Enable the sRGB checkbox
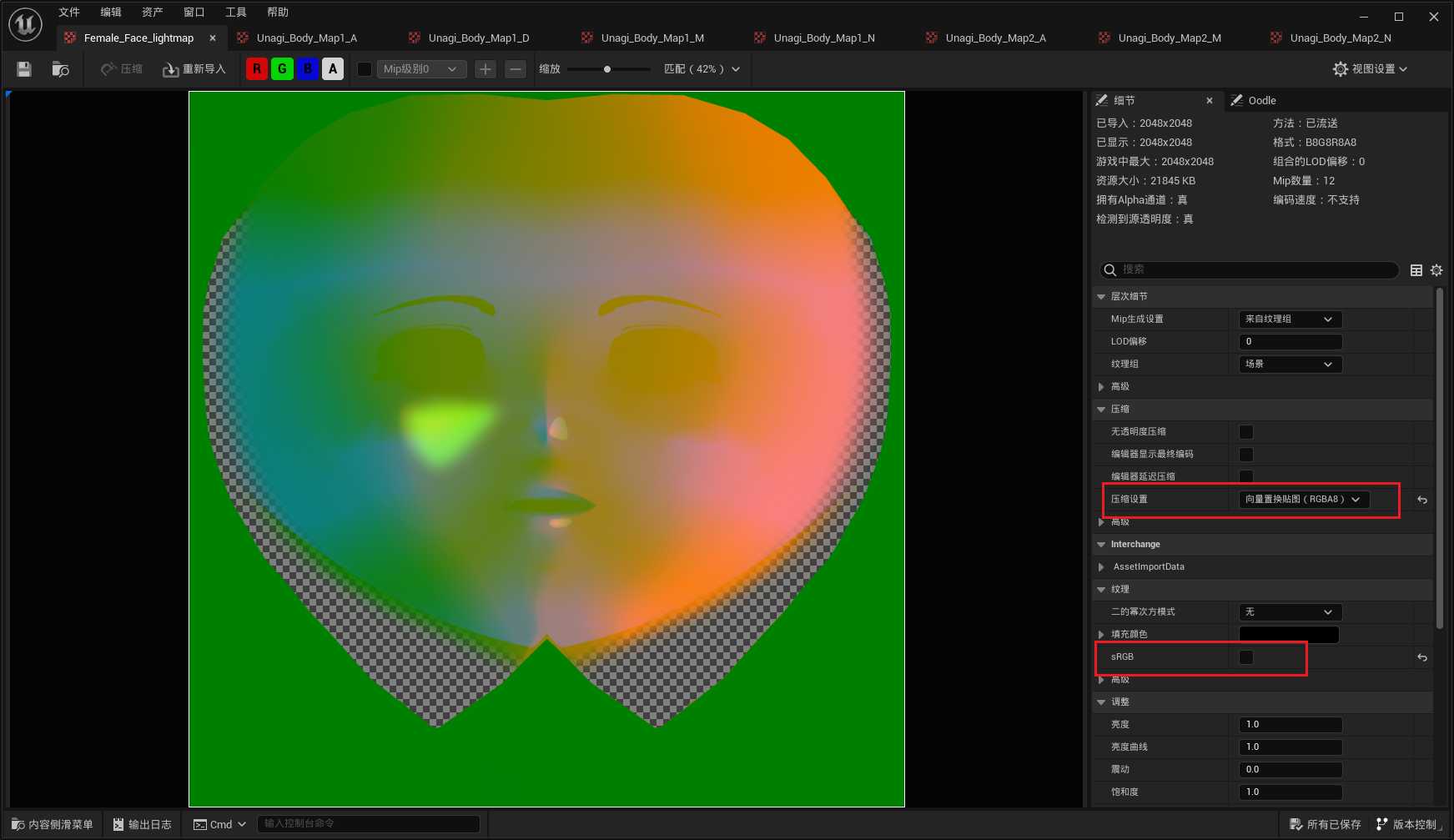Screen dimensions: 1454x840 coord(1246,657)
